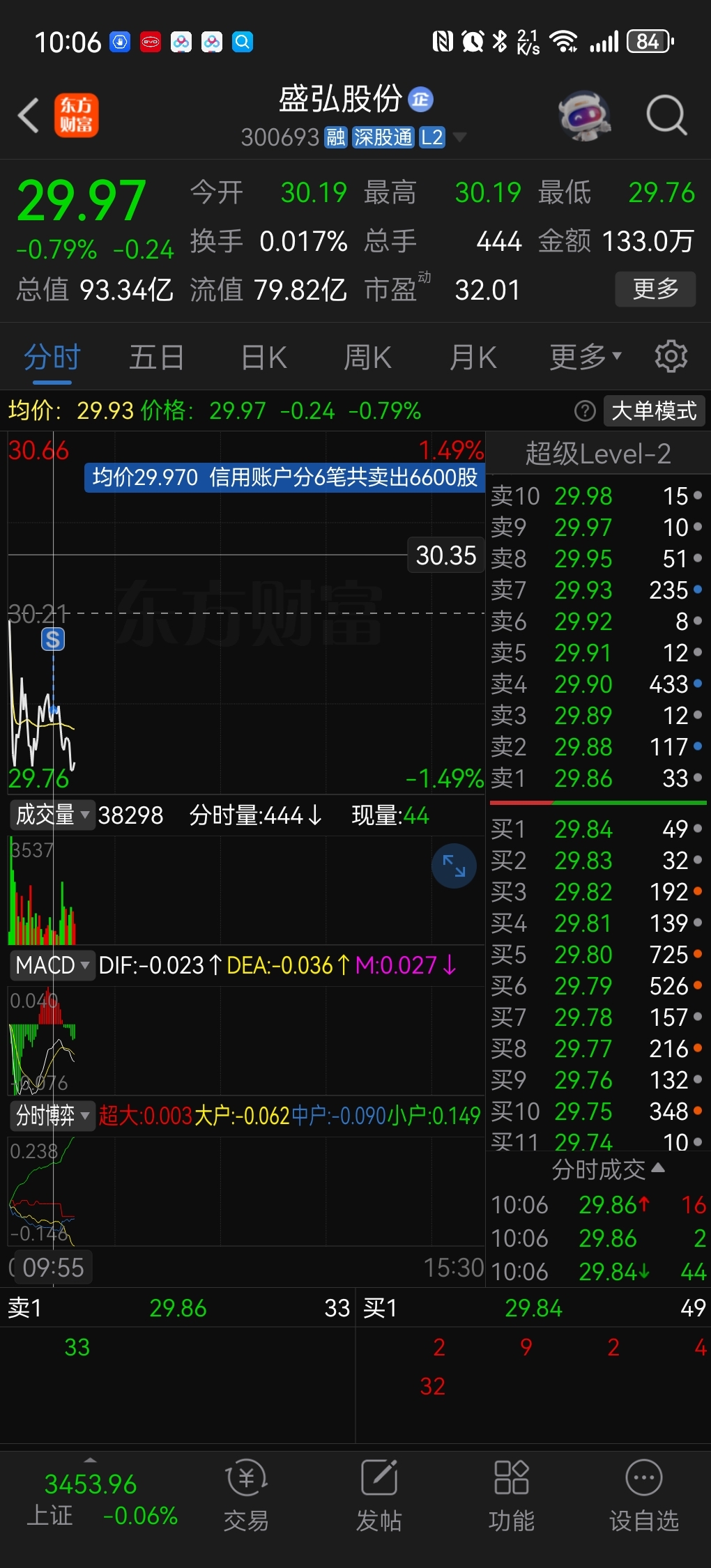Viewport: 711px width, 1568px height.
Task: Tap the main price 29.97
Action: pos(81,201)
